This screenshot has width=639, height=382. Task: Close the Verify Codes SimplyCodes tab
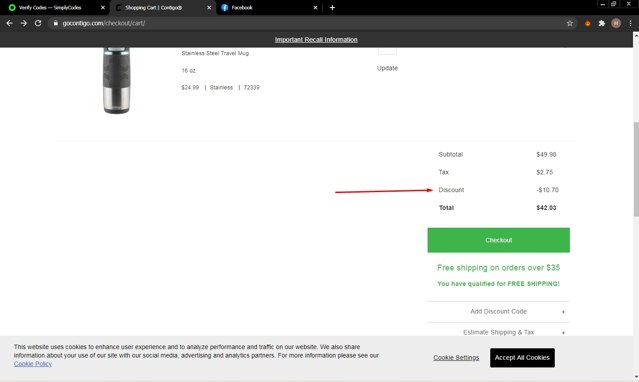103,7
